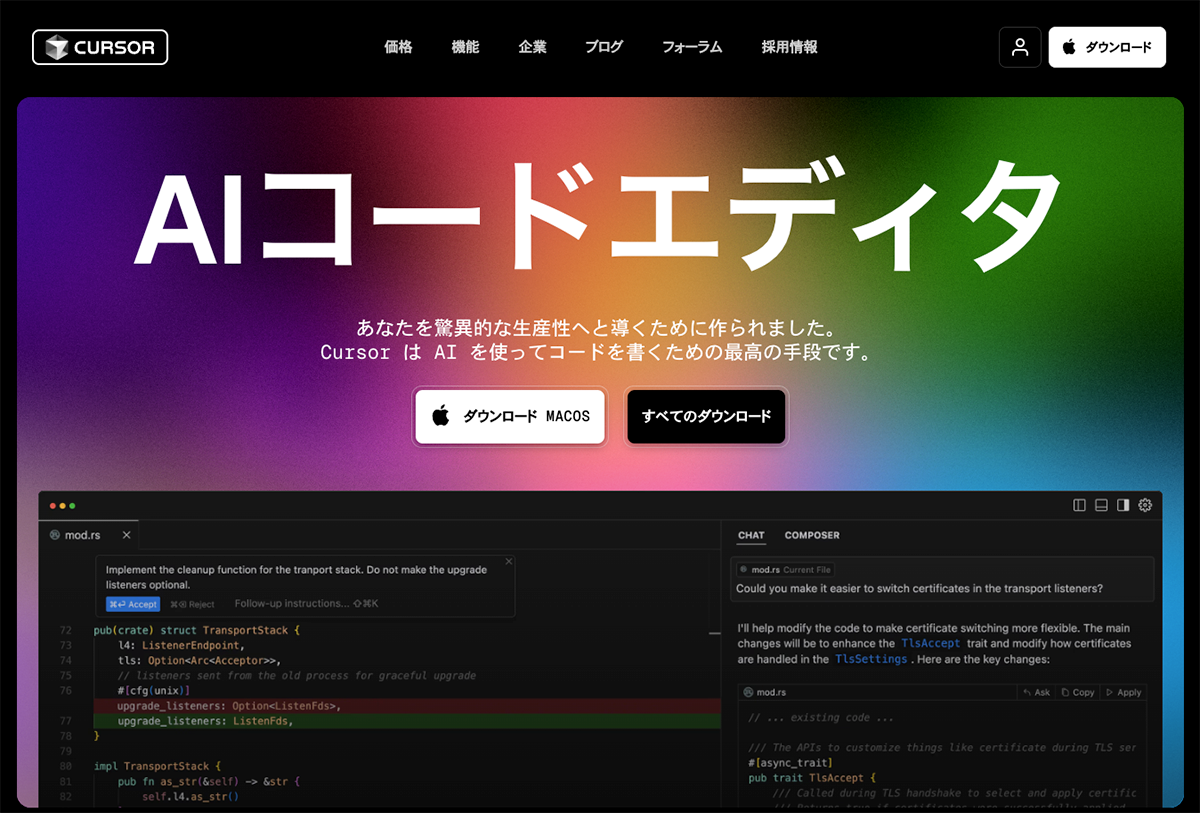Click the line #[cfg(unix)]
Screen dimensions: 1200x813
click(x=153, y=690)
